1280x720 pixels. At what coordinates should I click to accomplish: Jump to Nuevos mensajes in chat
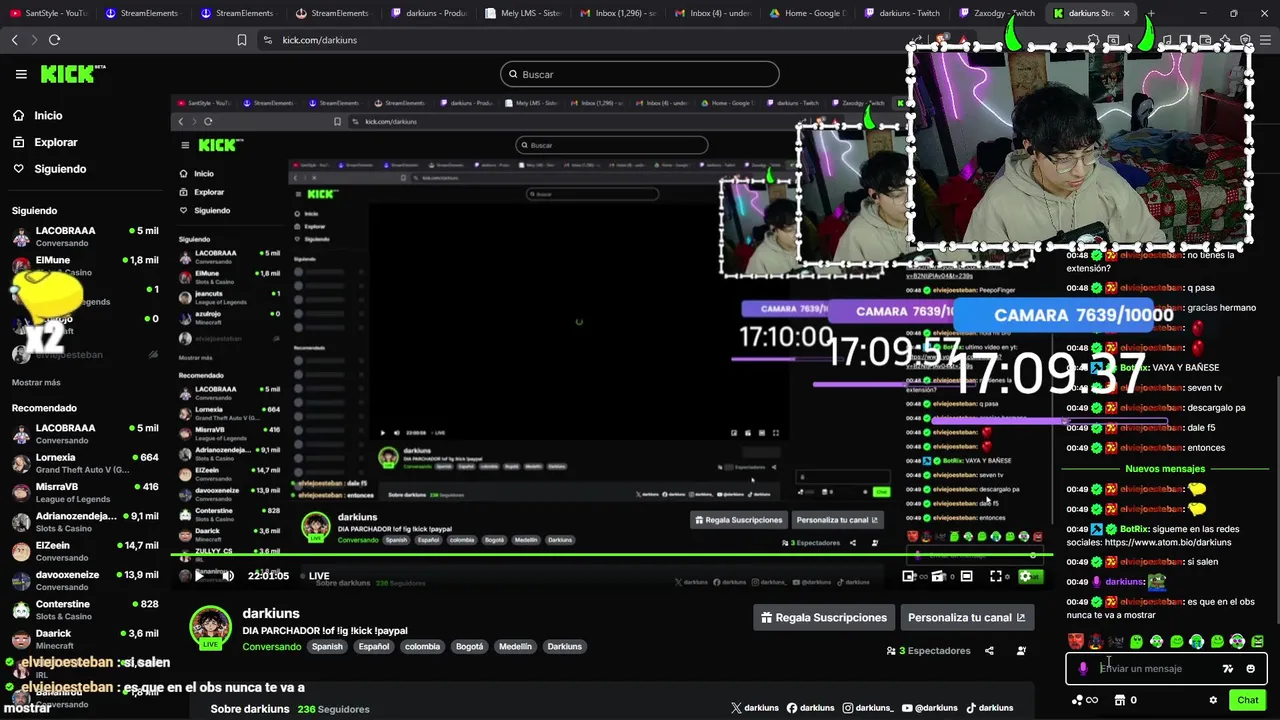point(1165,469)
